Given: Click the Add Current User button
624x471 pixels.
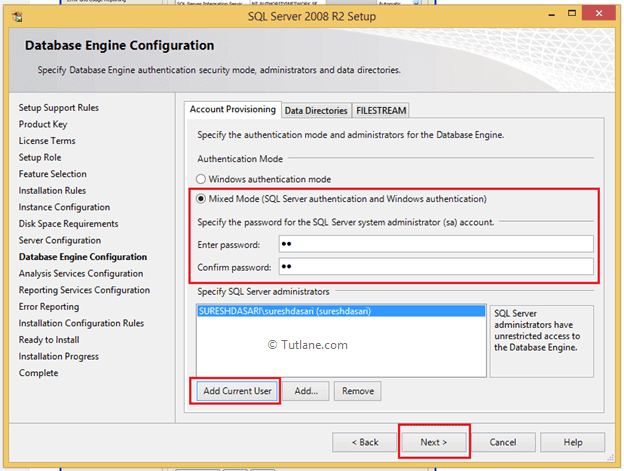Looking at the screenshot, I should [237, 391].
